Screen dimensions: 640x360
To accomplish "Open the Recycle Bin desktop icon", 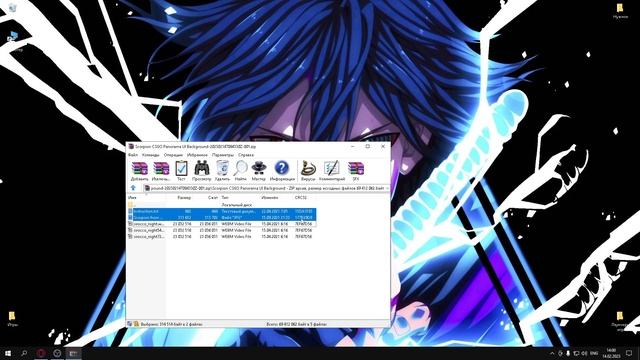I will coord(13,7).
